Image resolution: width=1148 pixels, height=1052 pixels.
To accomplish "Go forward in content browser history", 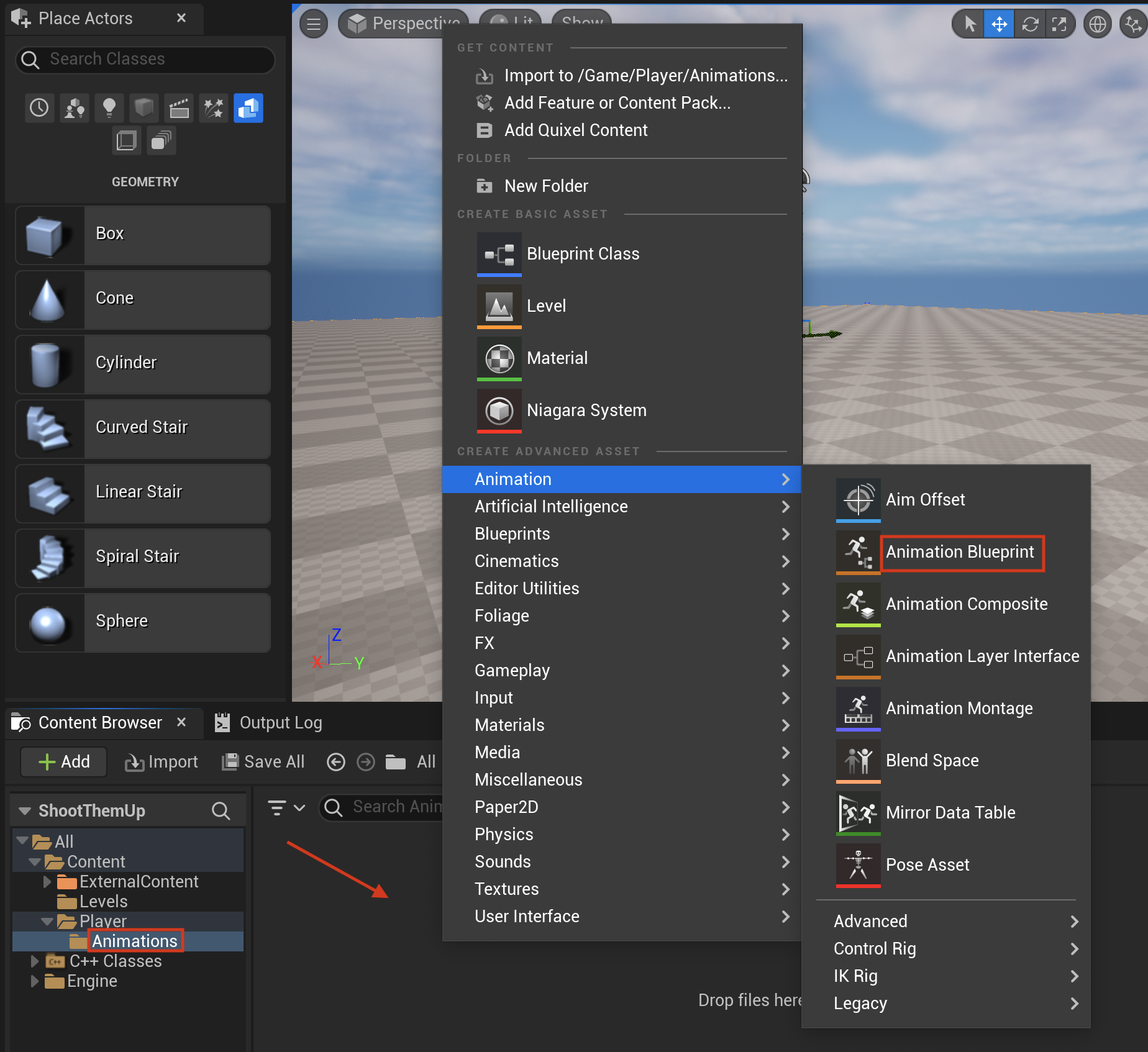I will pos(366,762).
